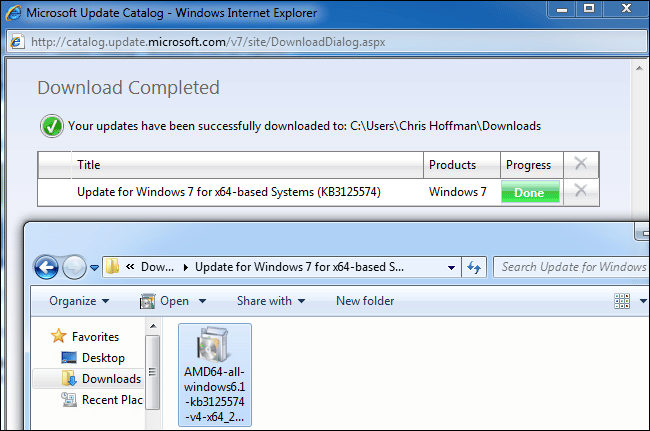Image resolution: width=650 pixels, height=431 pixels.
Task: Click the green Done progress indicator
Action: pos(531,192)
